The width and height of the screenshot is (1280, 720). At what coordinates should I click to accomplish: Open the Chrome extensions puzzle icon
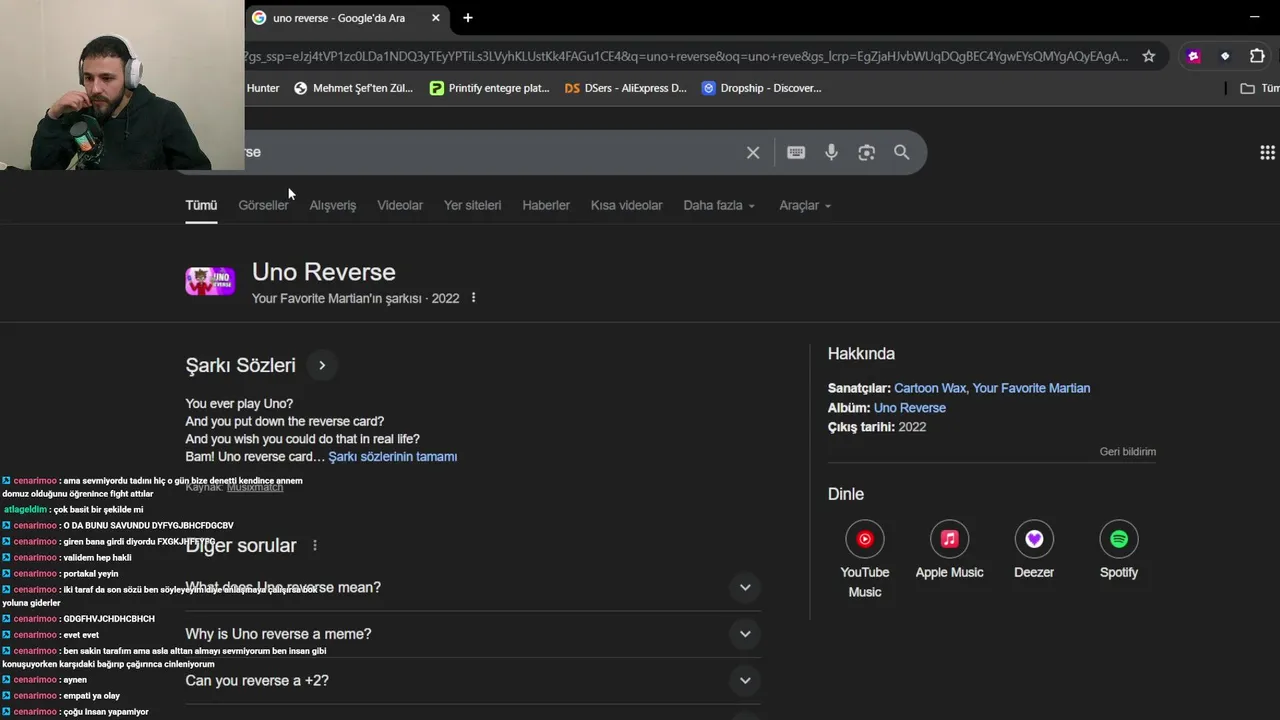[x=1257, y=56]
